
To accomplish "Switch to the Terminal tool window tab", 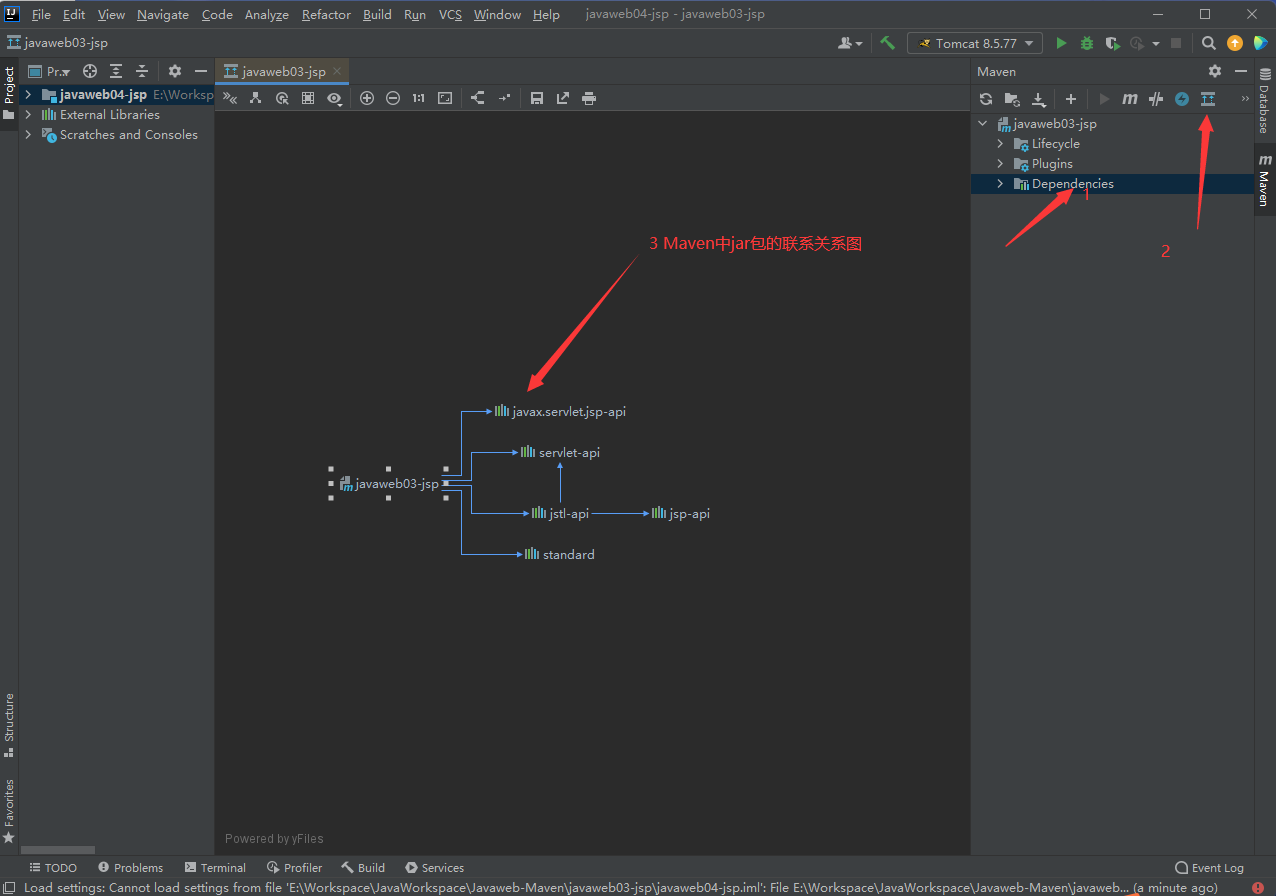I will point(215,868).
